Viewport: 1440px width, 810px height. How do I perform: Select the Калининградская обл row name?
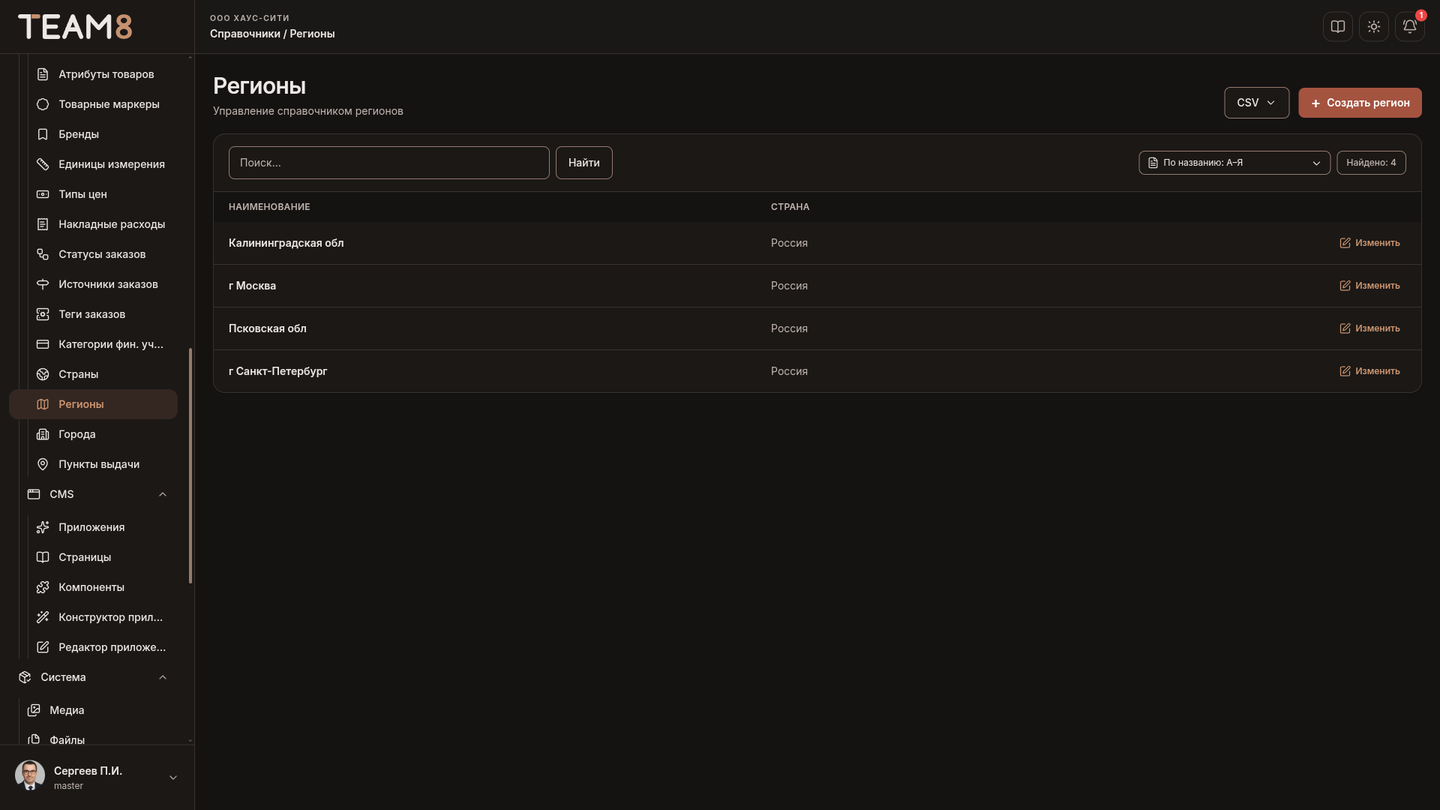tap(286, 243)
